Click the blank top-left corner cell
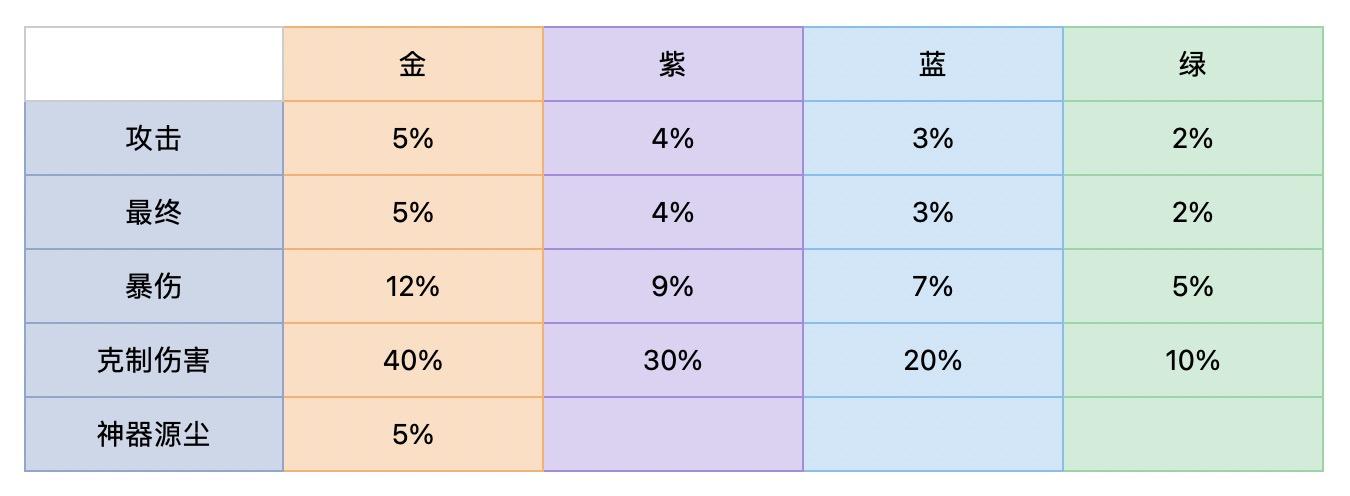The width and height of the screenshot is (1350, 496). tap(154, 64)
